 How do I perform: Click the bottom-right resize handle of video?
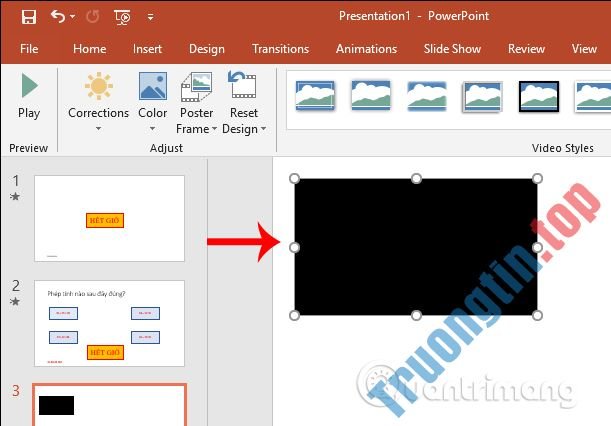(537, 315)
